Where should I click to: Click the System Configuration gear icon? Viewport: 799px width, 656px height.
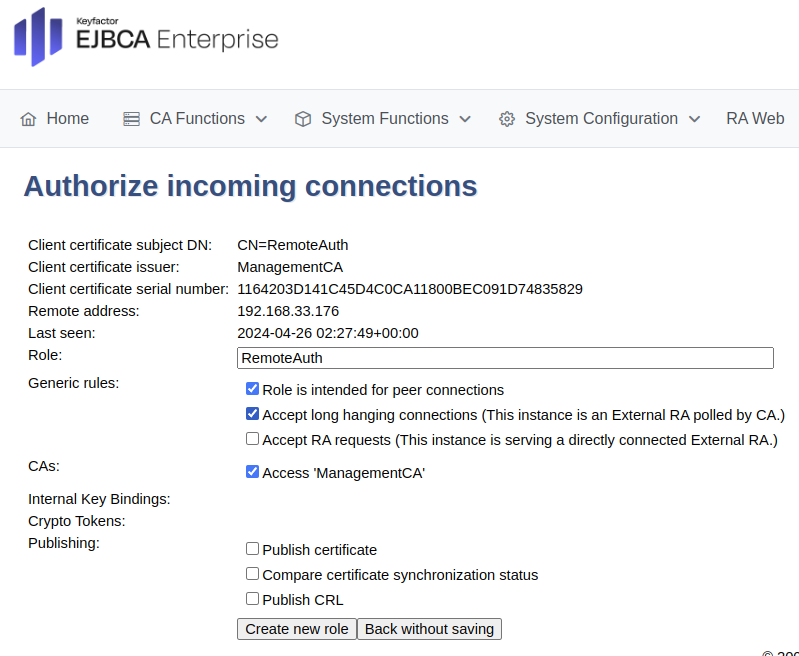(x=507, y=119)
